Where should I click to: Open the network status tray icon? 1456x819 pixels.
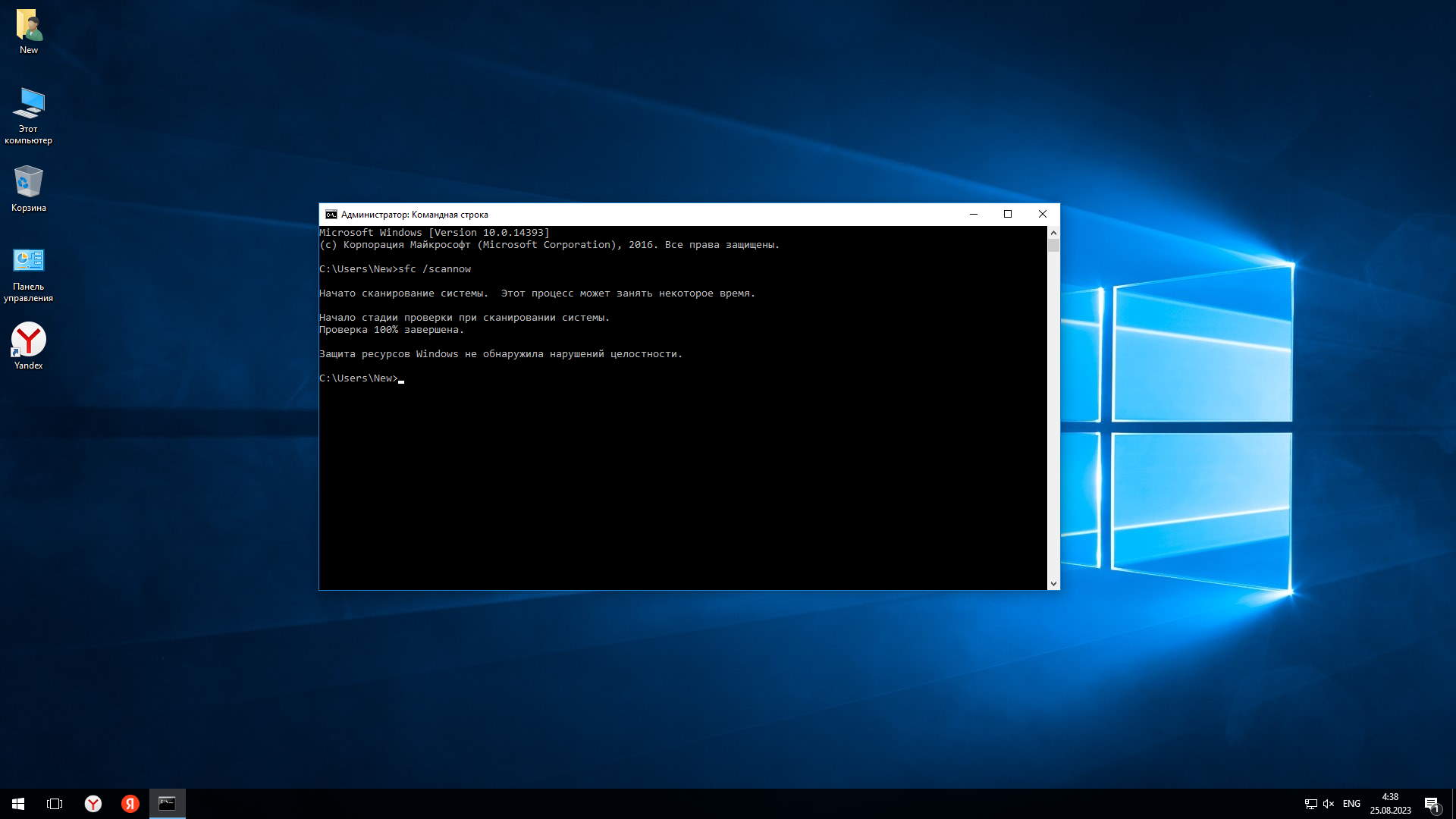tap(1310, 804)
